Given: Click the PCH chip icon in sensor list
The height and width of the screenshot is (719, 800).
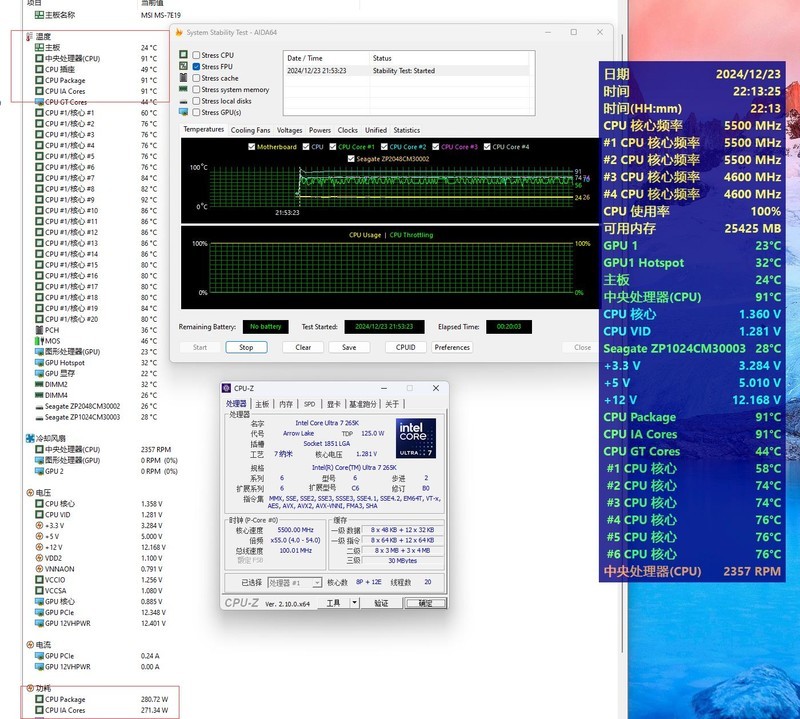Looking at the screenshot, I should [38, 330].
